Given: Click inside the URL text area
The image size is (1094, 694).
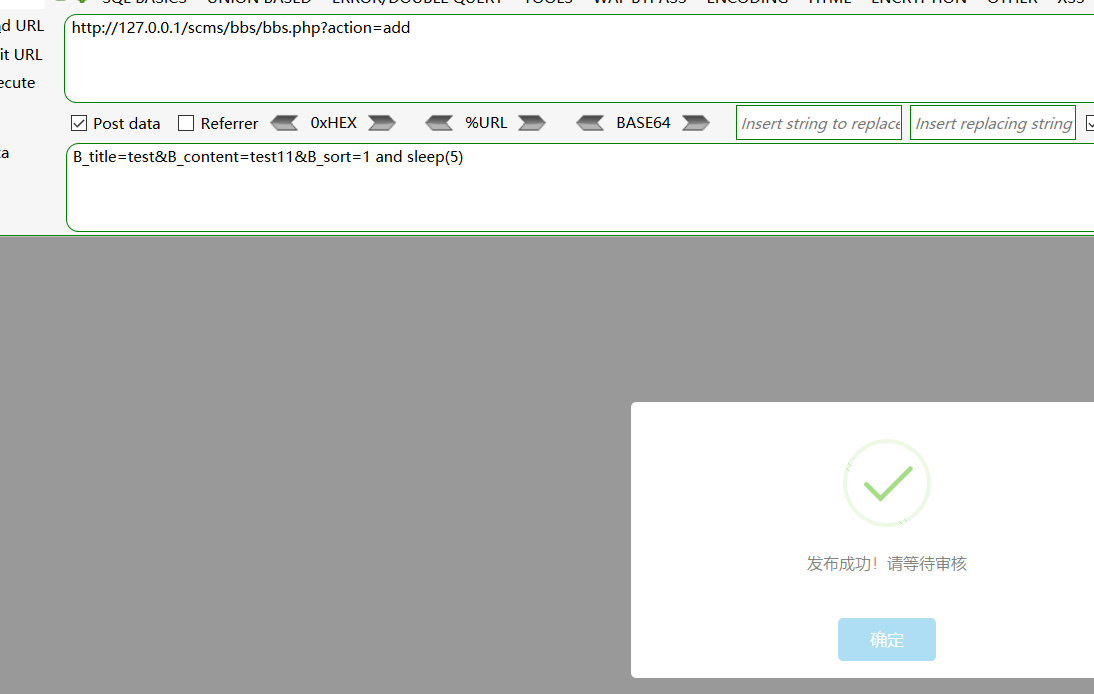Looking at the screenshot, I should [x=580, y=60].
